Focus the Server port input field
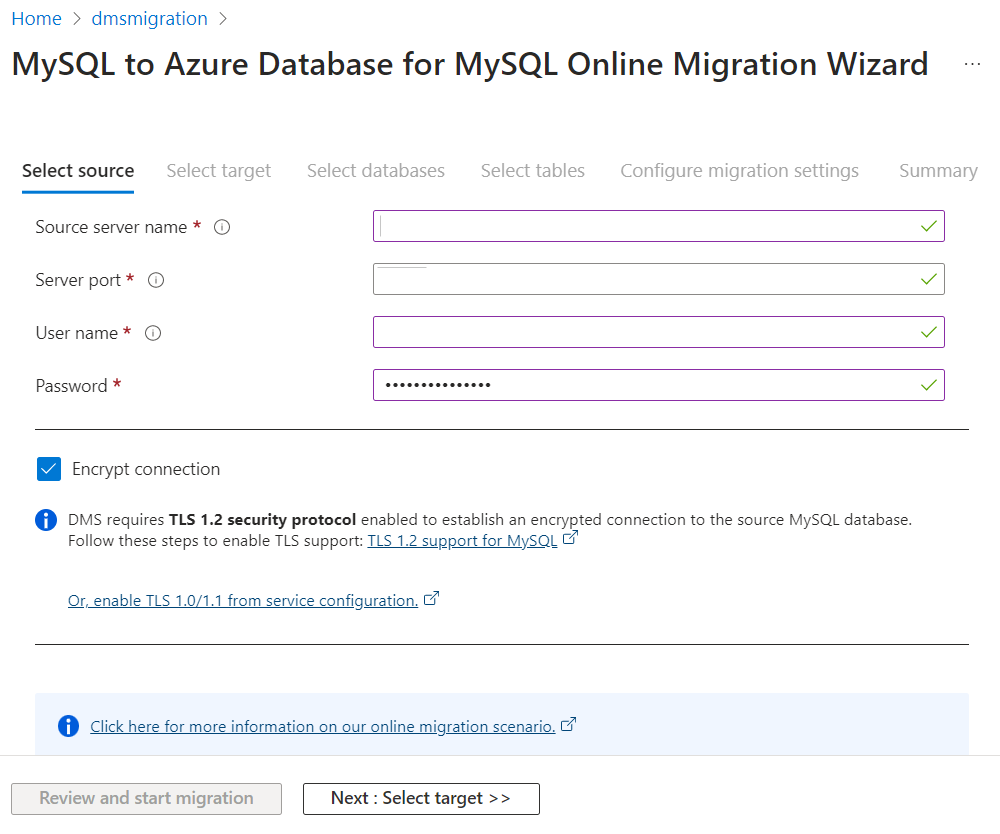The height and width of the screenshot is (834, 1000). [x=658, y=279]
